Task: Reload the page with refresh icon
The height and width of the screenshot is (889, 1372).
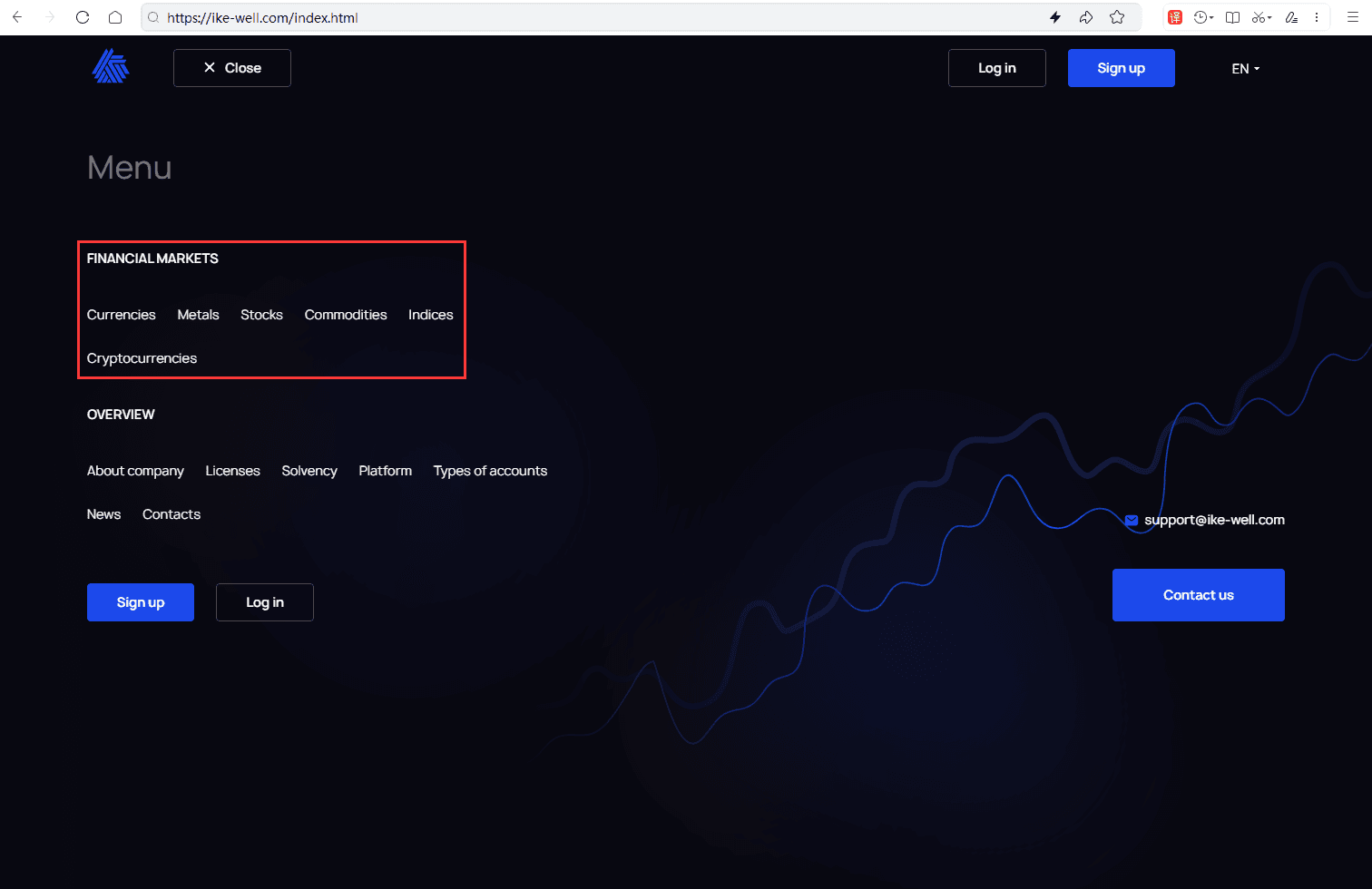Action: click(83, 17)
